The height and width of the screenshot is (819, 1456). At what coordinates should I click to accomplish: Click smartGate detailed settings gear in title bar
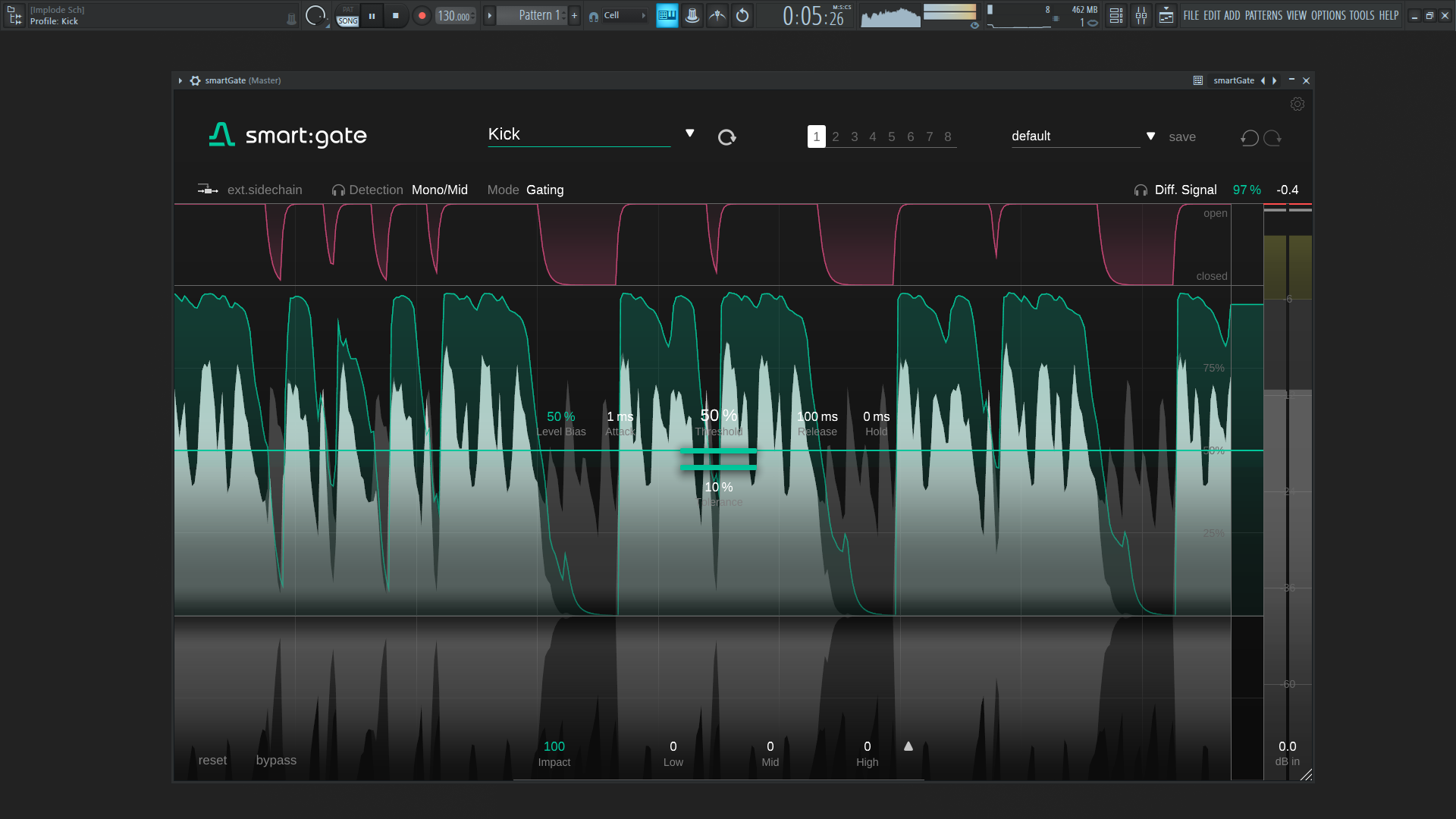(196, 80)
